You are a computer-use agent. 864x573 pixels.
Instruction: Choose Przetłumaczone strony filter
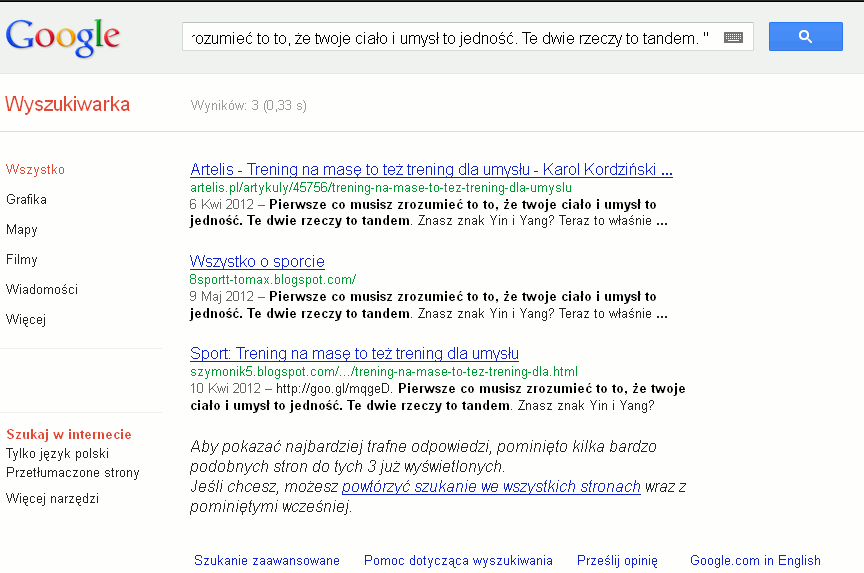[73, 473]
